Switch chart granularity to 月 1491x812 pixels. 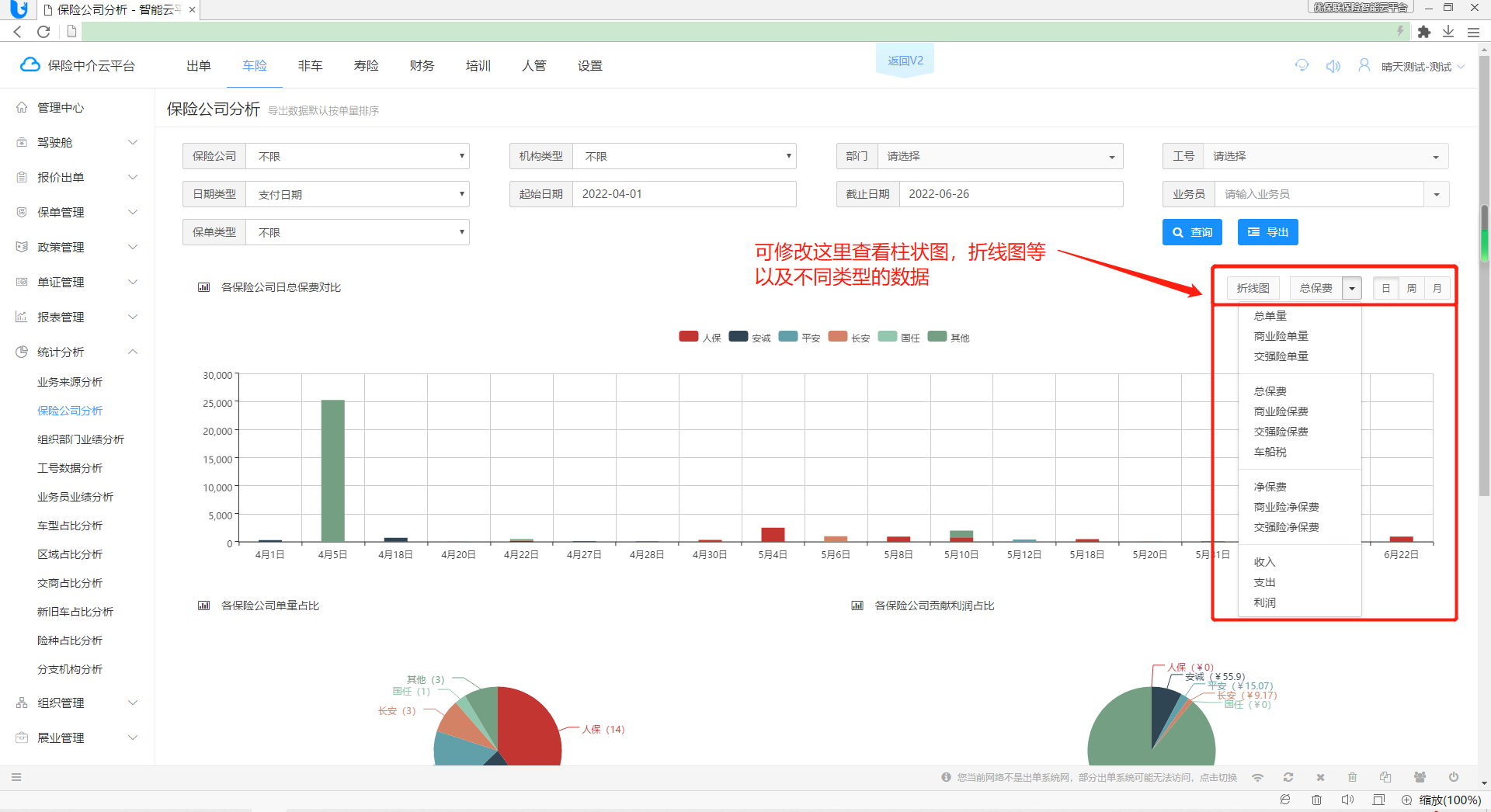point(1437,288)
